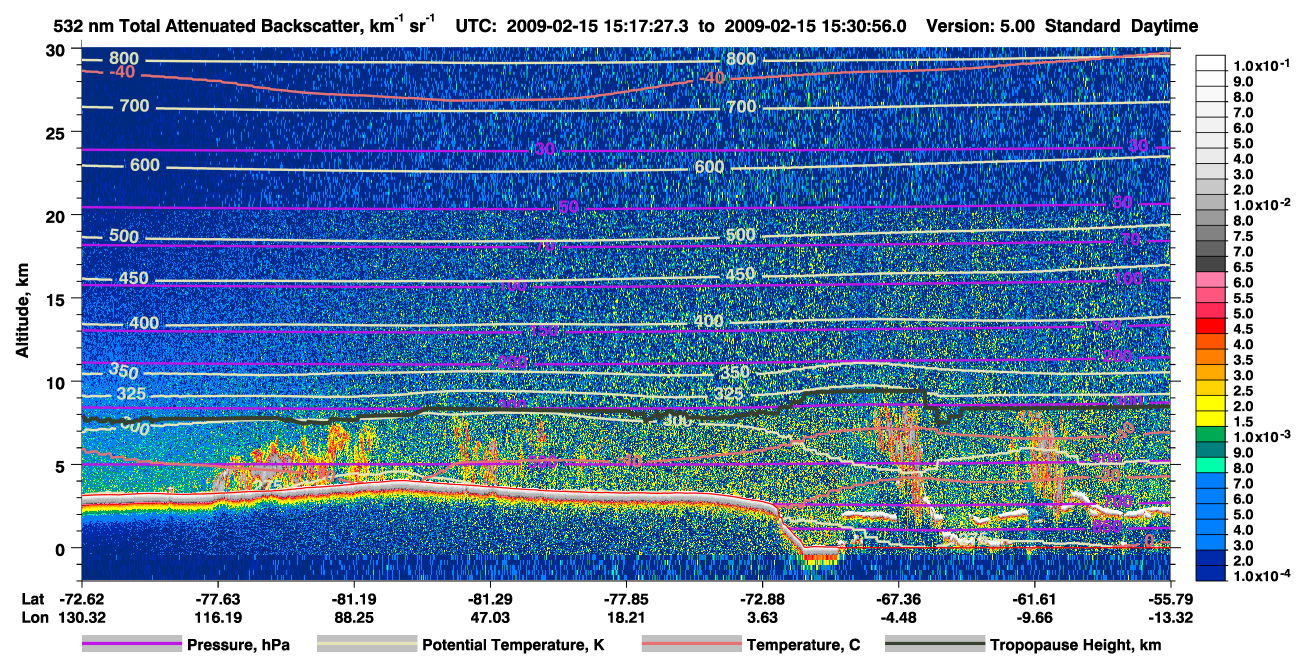Click the "Lat" row label
This screenshot has height=667, width=1300.
point(32,599)
